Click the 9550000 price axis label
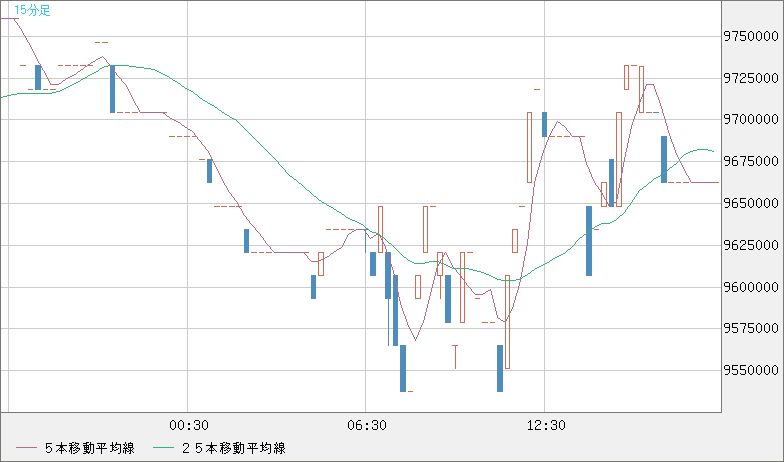The image size is (784, 462). (751, 370)
